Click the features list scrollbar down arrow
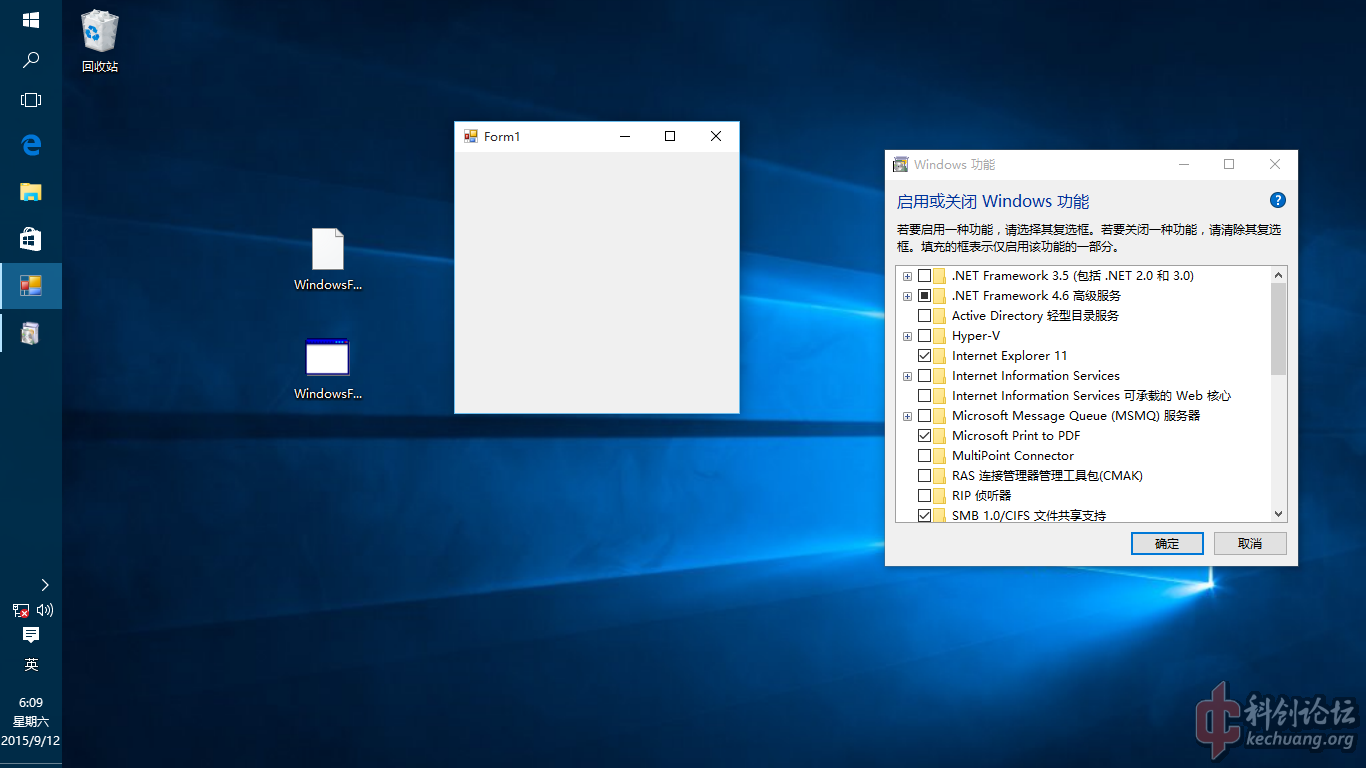 pyautogui.click(x=1278, y=514)
